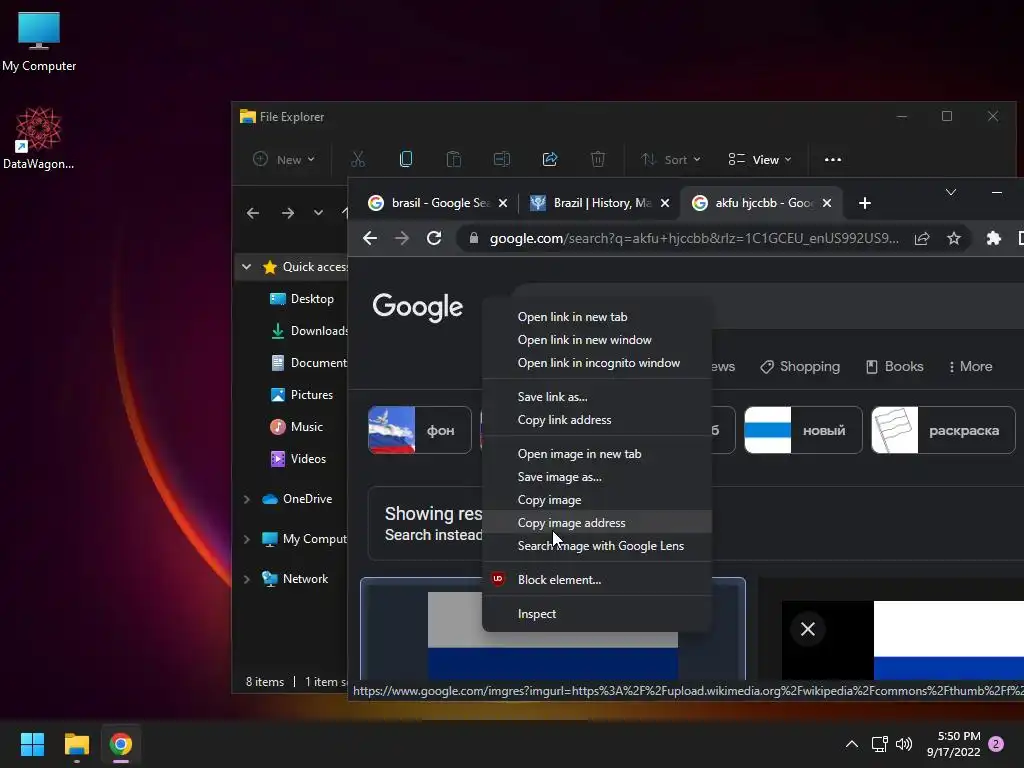Image resolution: width=1024 pixels, height=768 pixels.
Task: Select Open link in incognito window
Action: pos(597,362)
